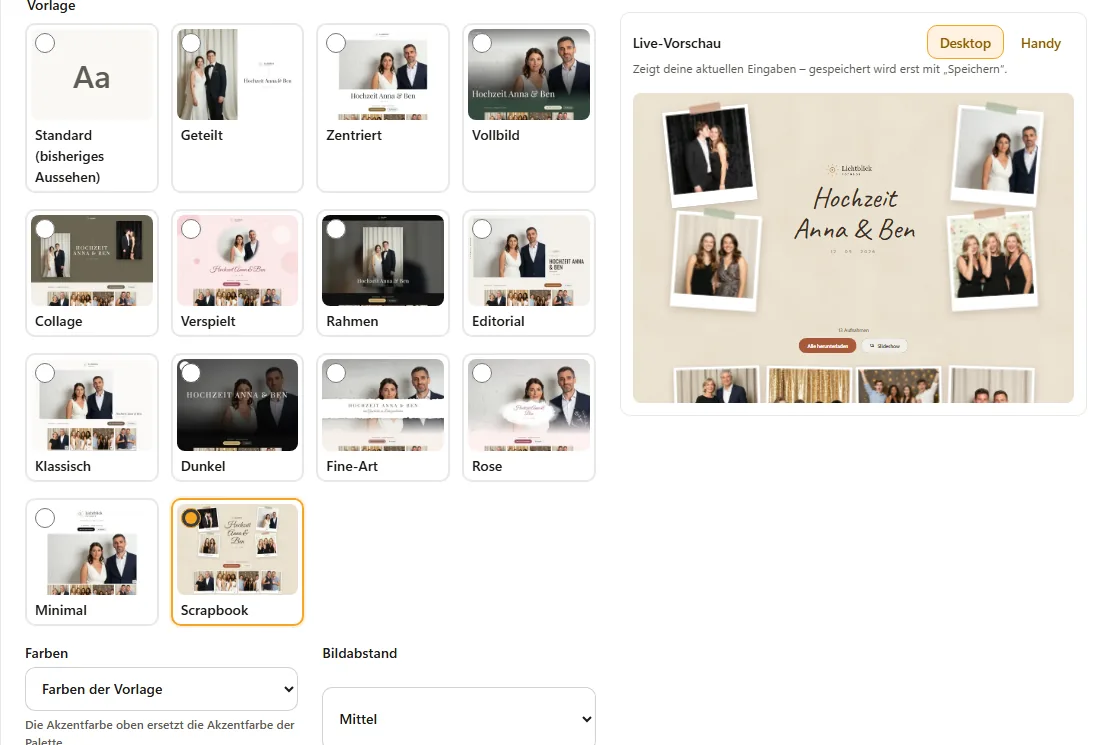The image size is (1104, 745).
Task: Click the Scrapbook template preview image
Action: tap(238, 550)
